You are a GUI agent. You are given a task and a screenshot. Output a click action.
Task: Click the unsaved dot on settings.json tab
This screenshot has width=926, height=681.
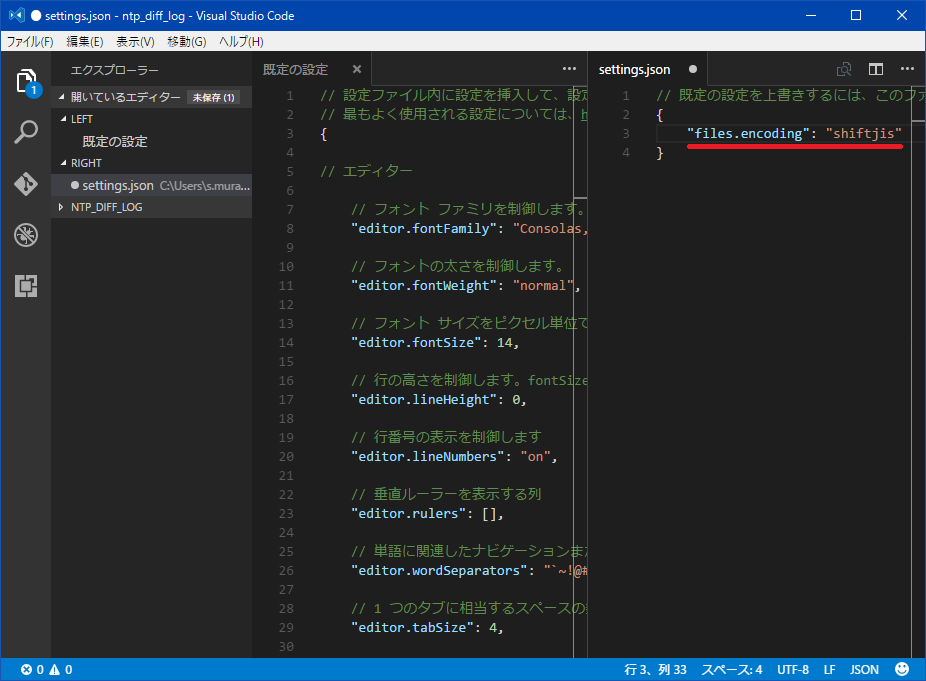pyautogui.click(x=693, y=69)
